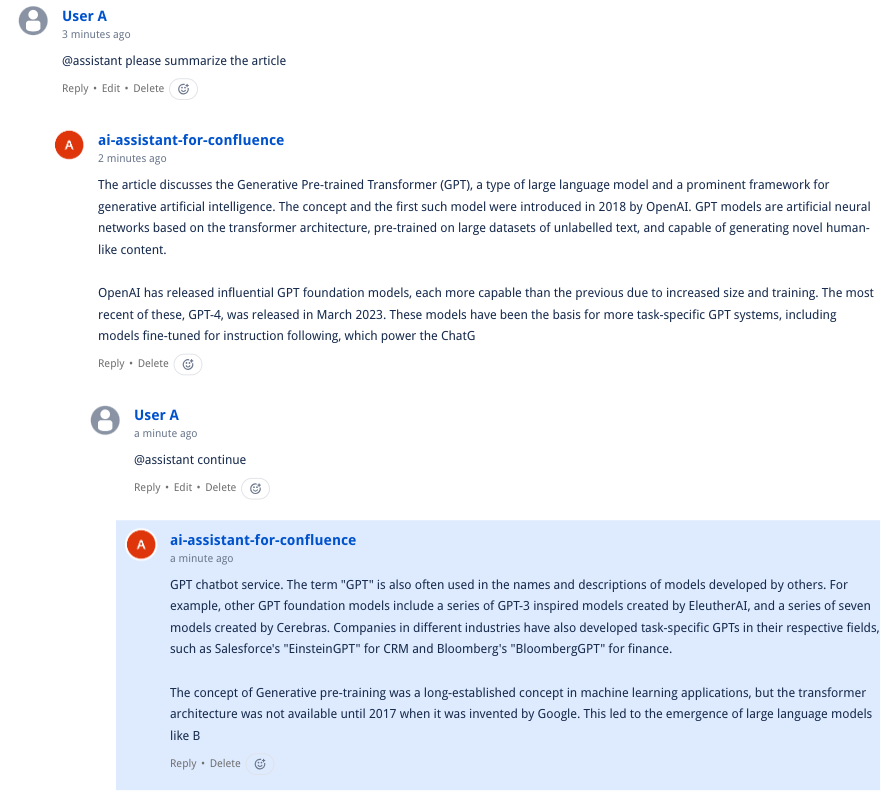Add reaction to the highlighted ai-assistant reply
The image size is (891, 799).
pyautogui.click(x=260, y=764)
